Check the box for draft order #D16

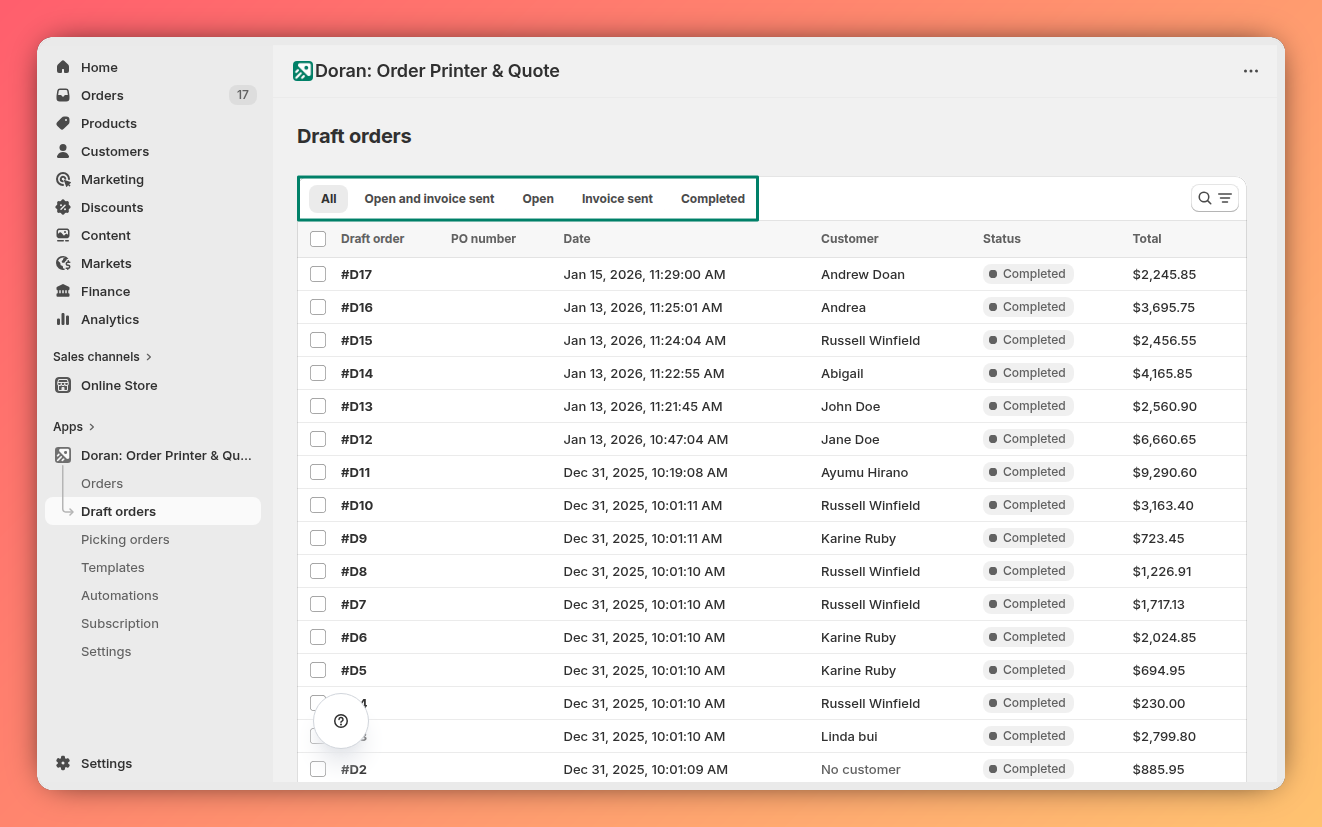click(x=318, y=307)
